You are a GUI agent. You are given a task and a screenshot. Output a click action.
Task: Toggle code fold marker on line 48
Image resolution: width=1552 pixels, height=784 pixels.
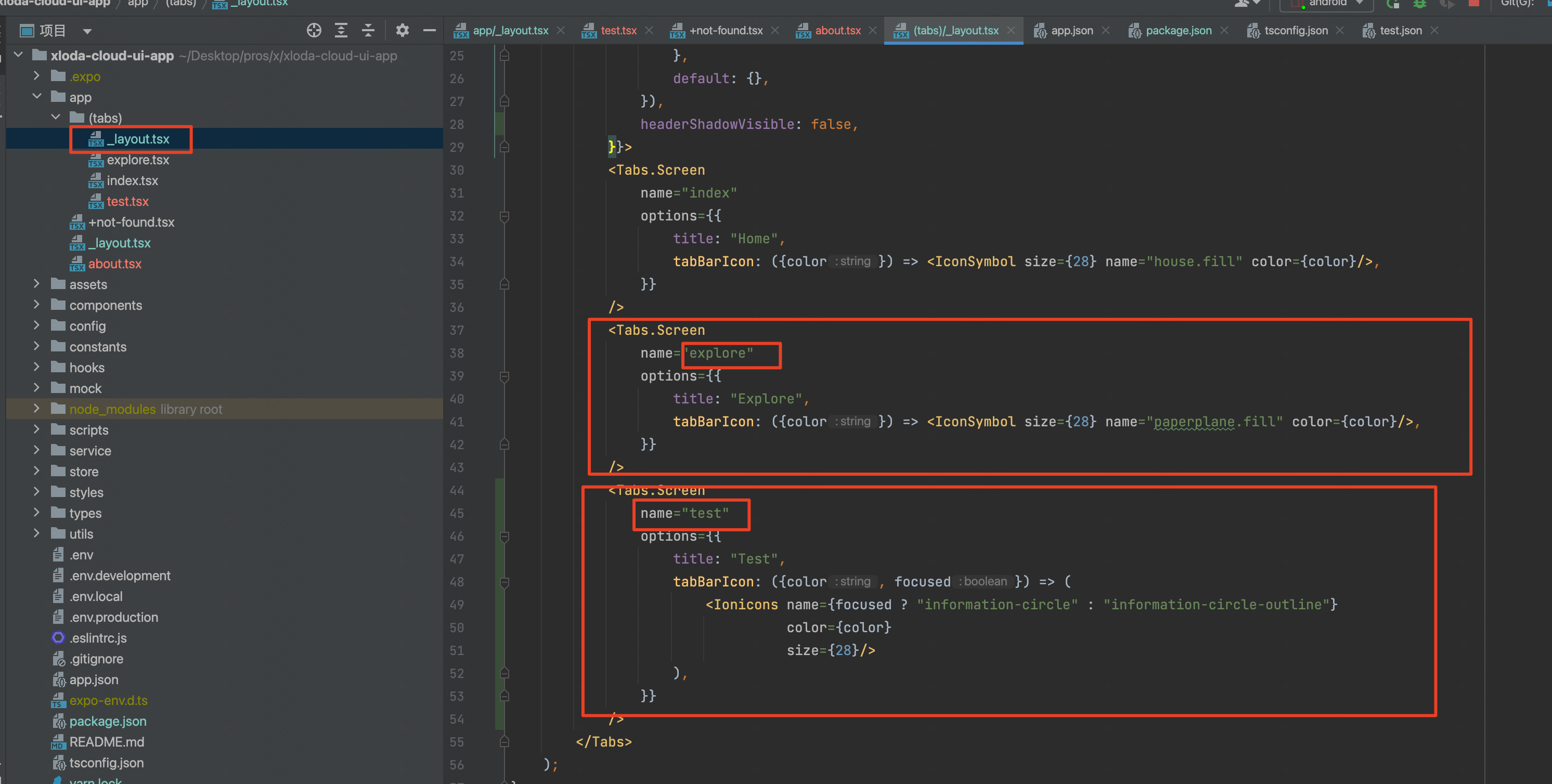(505, 582)
